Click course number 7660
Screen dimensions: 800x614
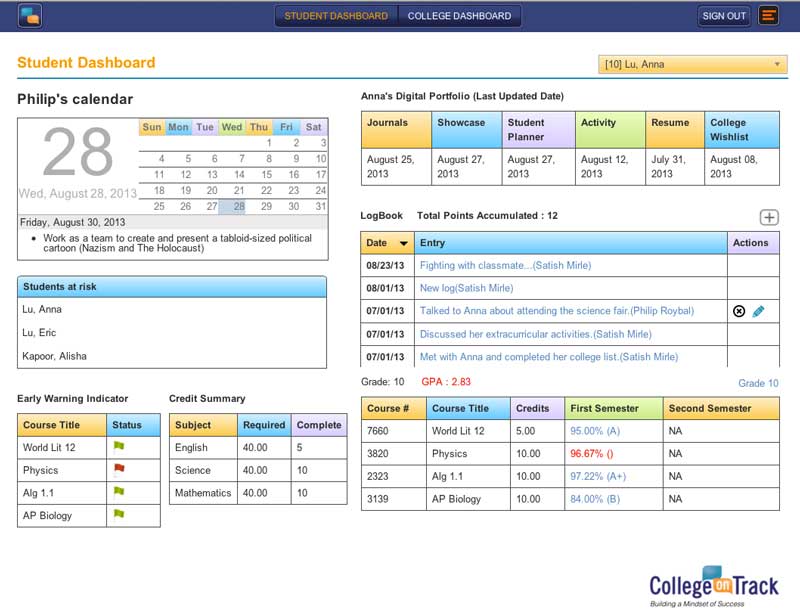pos(378,431)
